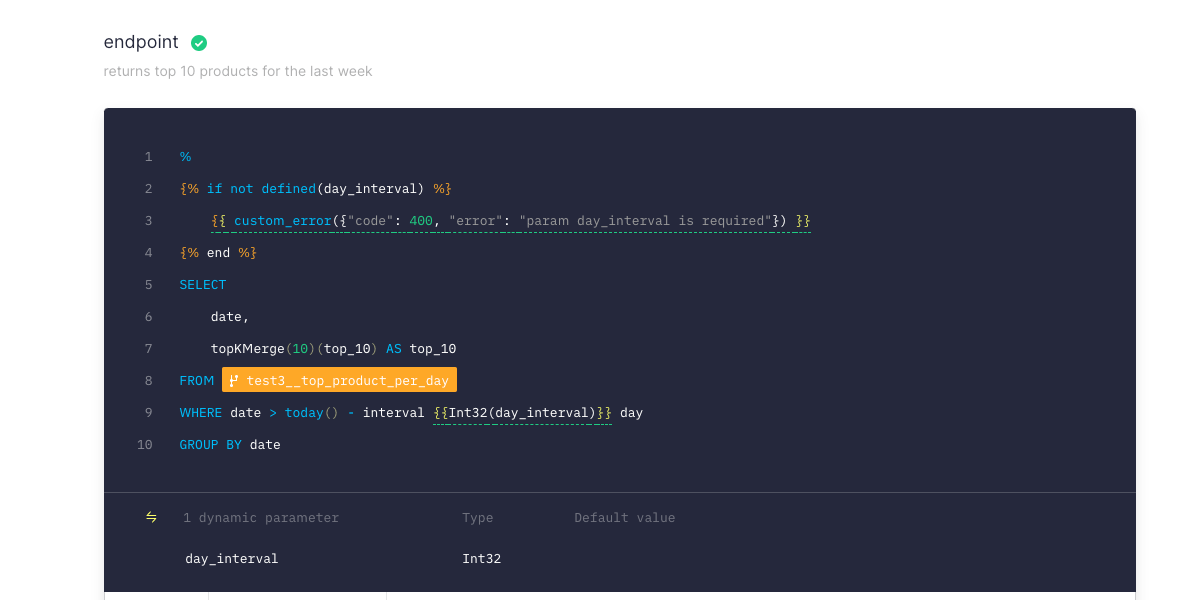This screenshot has height=600, width=1200.
Task: Click the 'endpoint' node title
Action: (141, 43)
